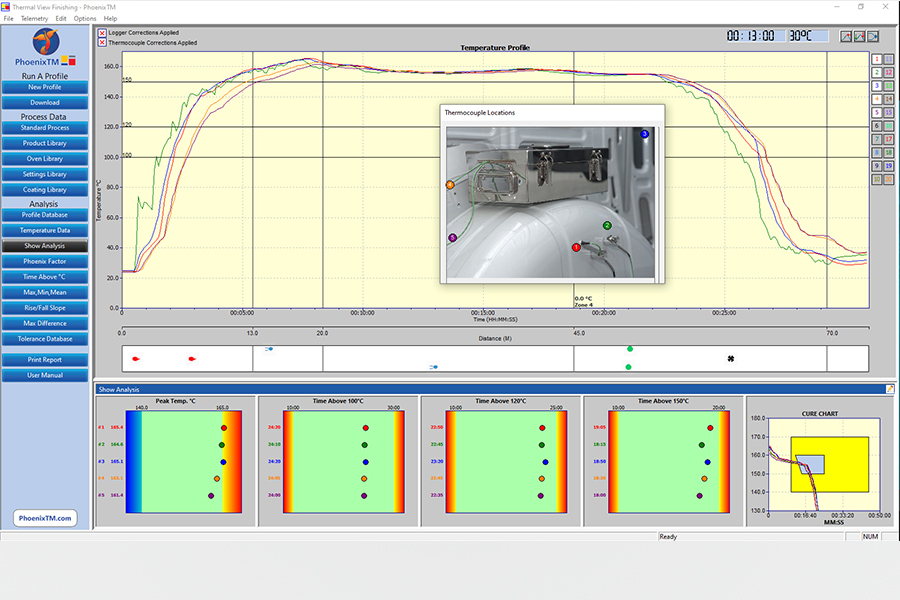Open the Standard Process button
The image size is (900, 600).
click(x=45, y=128)
